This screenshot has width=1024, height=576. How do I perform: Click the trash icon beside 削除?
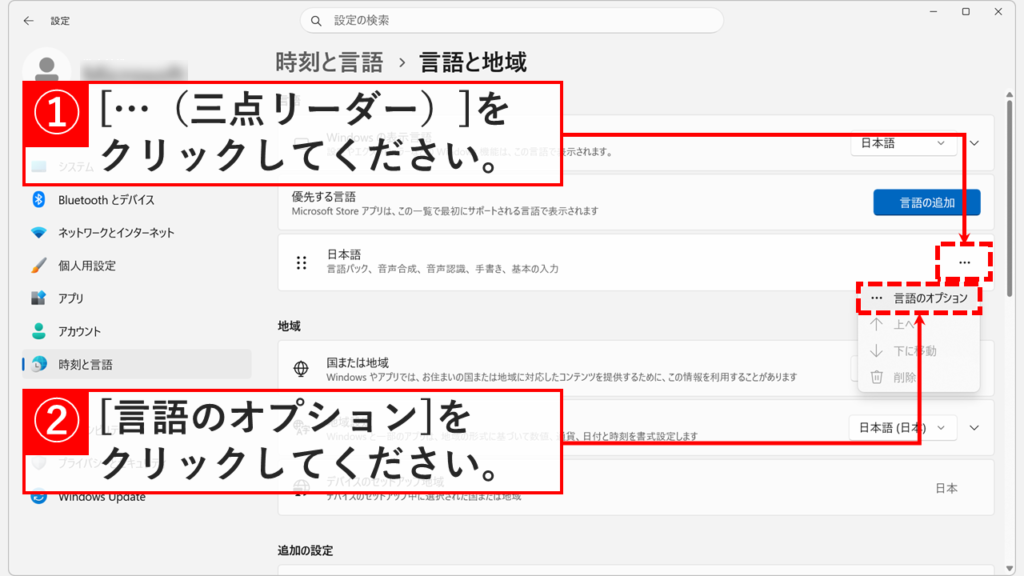pos(876,377)
